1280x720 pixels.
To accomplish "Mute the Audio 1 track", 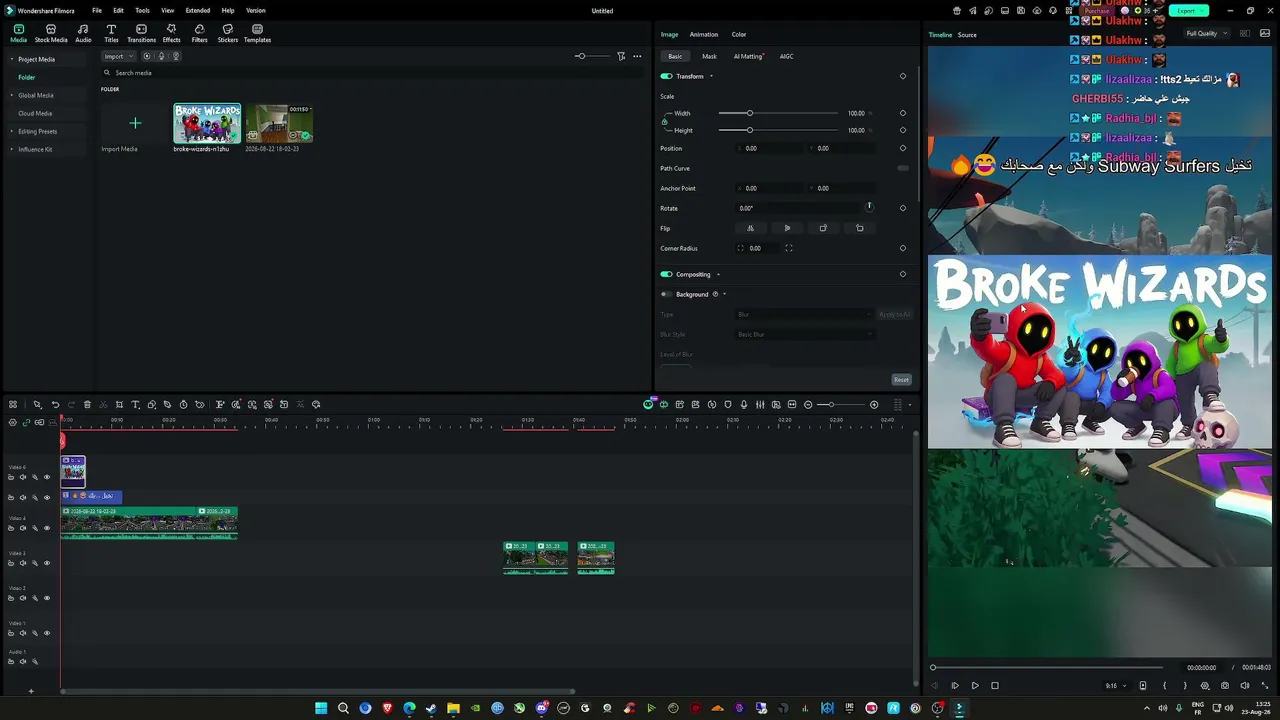I will pyautogui.click(x=23, y=661).
